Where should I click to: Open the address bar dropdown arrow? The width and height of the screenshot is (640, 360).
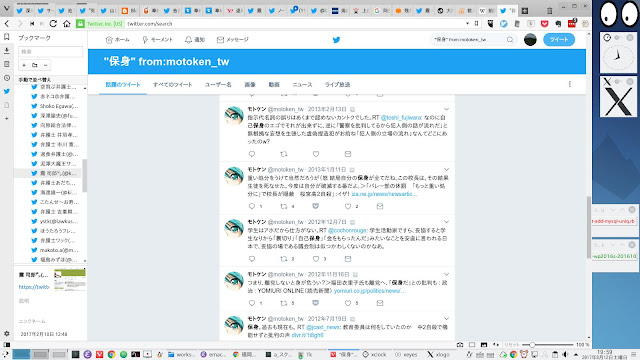click(467, 24)
